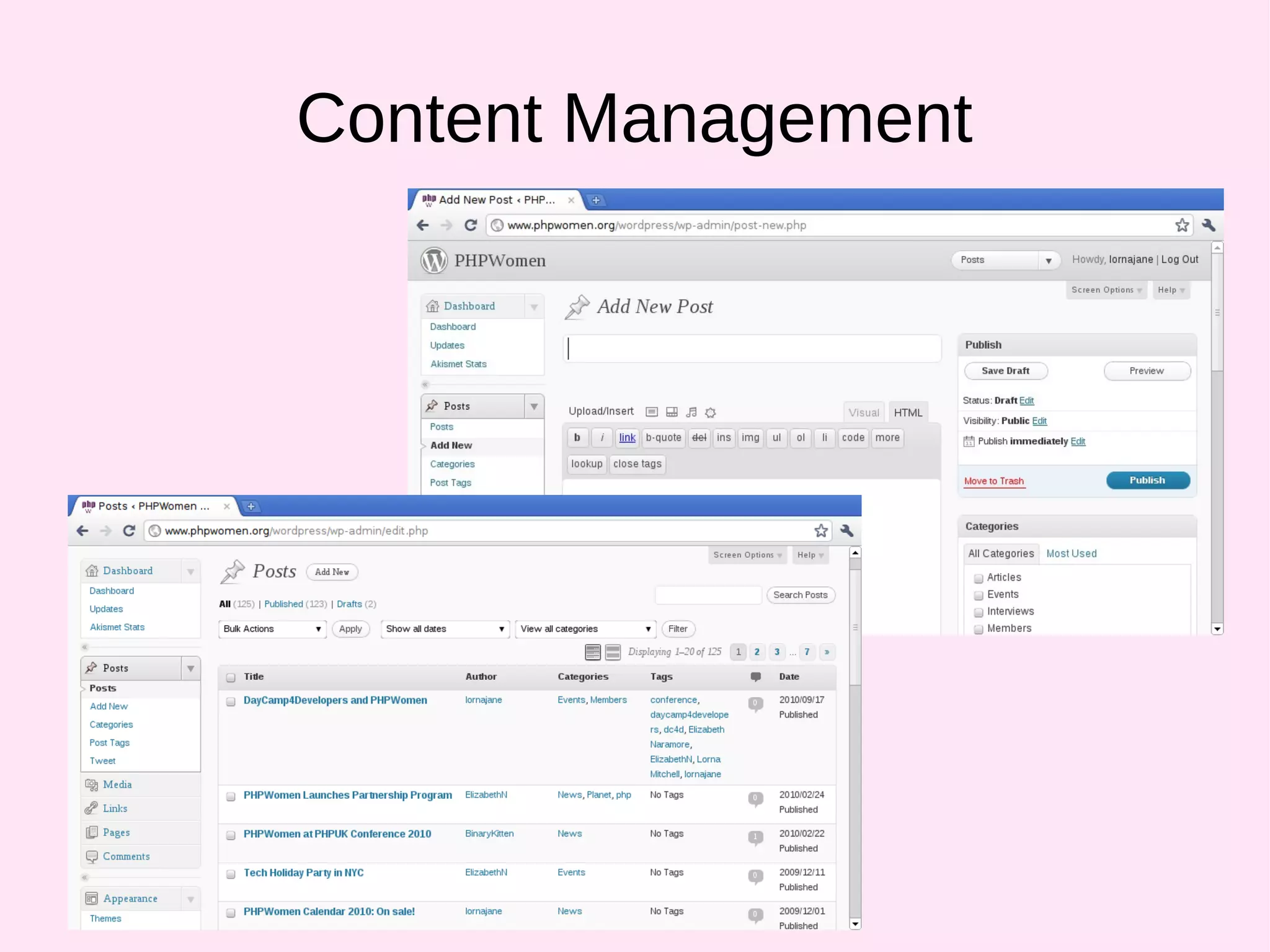Click Save Draft button
The image size is (1270, 952).
click(1006, 371)
